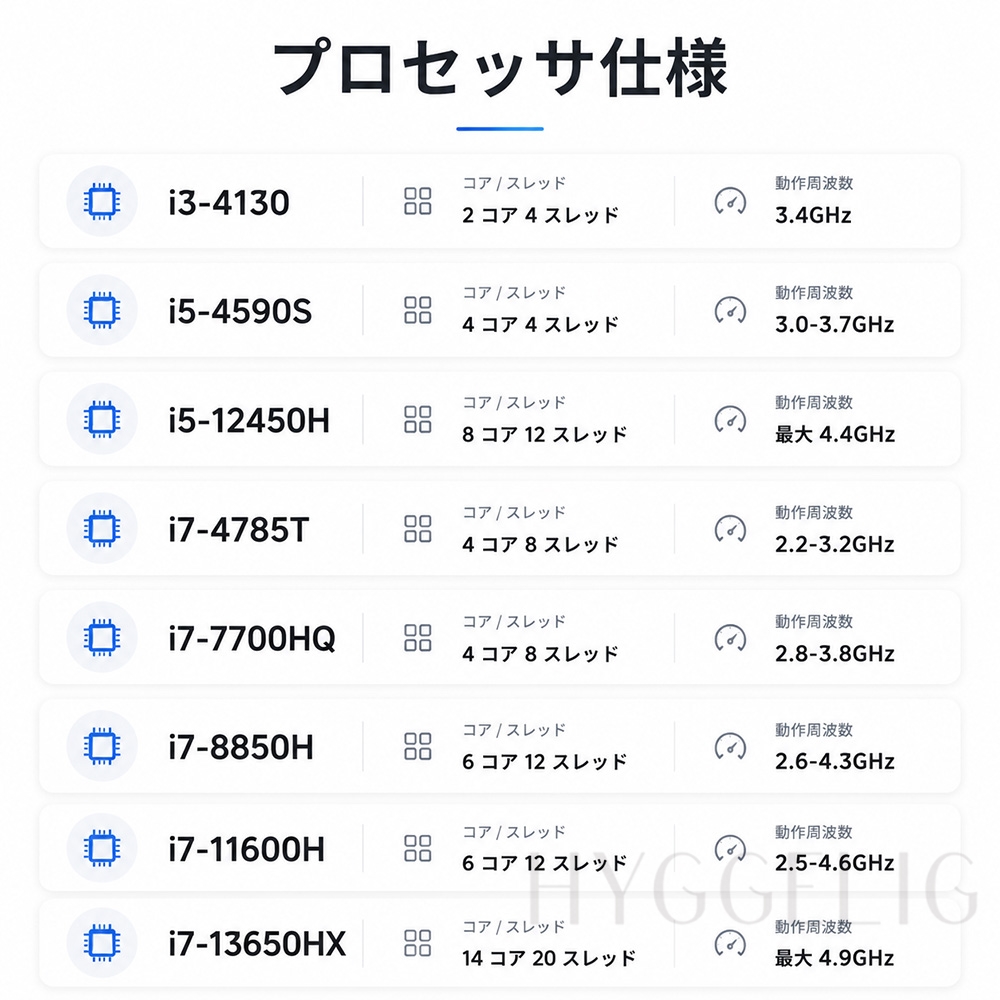Select the 最大 4.9GHz frequency text
Viewport: 1000px width, 1000px height.
(x=834, y=958)
